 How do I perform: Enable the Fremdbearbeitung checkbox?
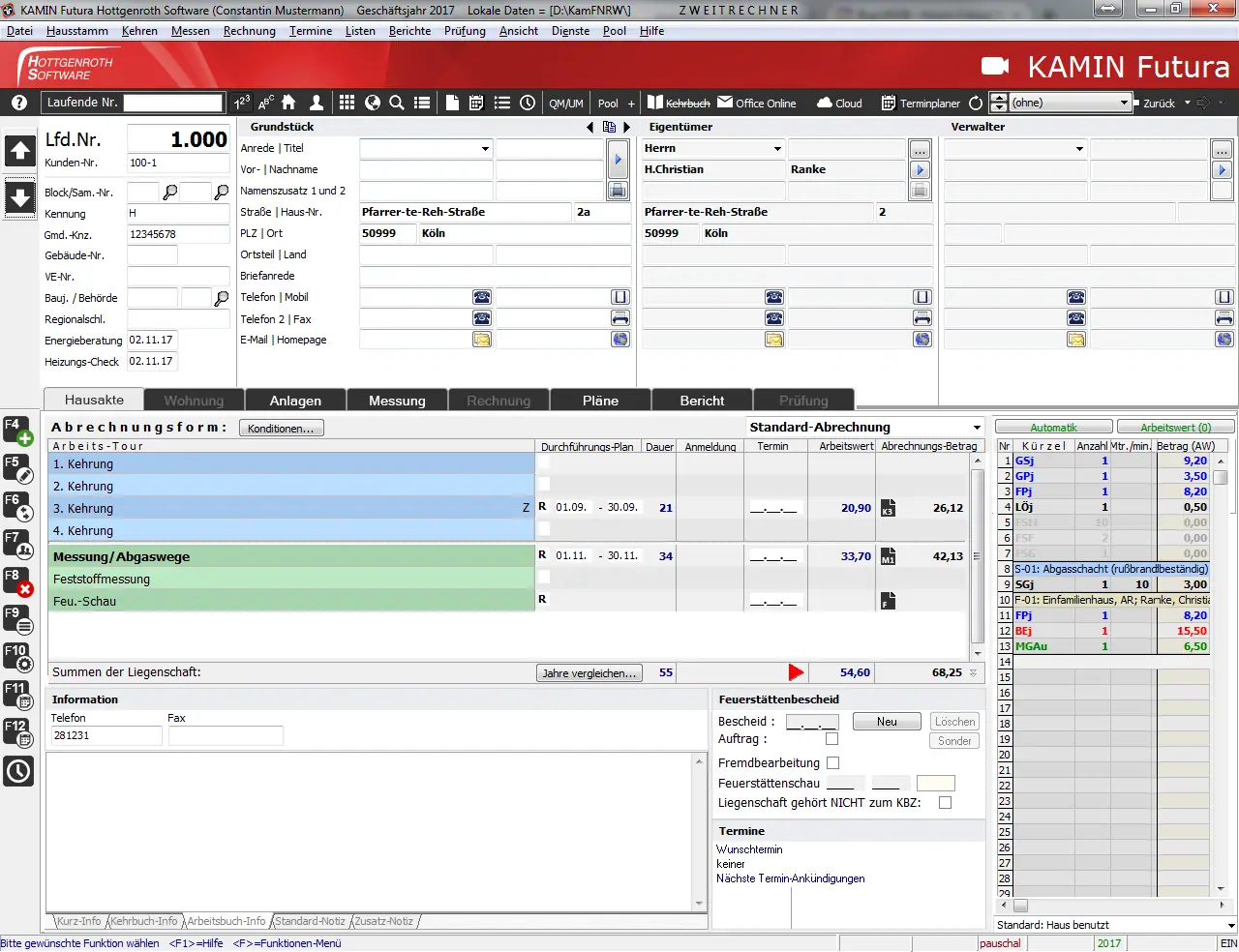[x=832, y=763]
